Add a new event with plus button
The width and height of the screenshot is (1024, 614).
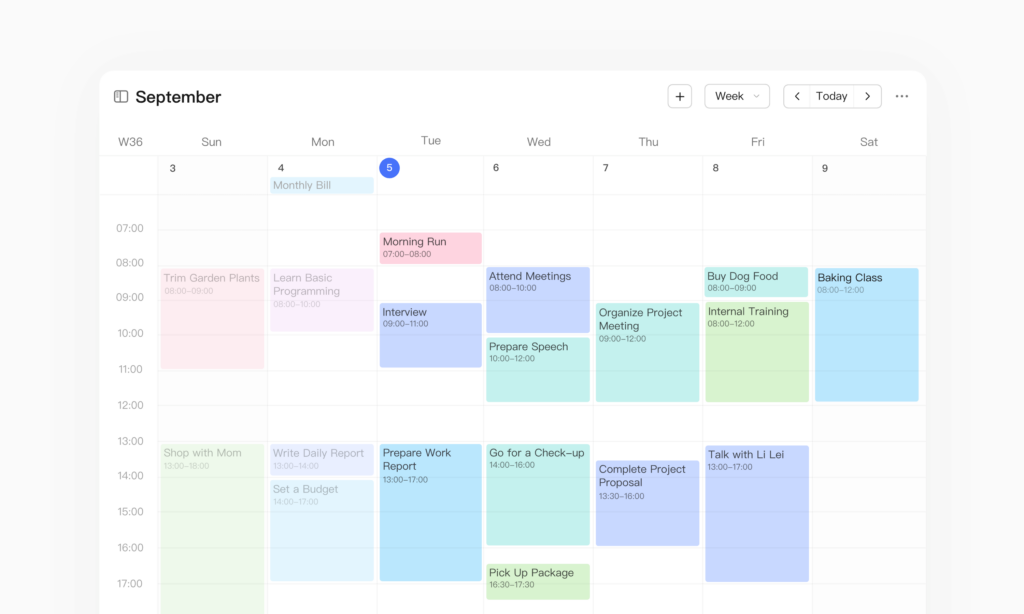680,97
